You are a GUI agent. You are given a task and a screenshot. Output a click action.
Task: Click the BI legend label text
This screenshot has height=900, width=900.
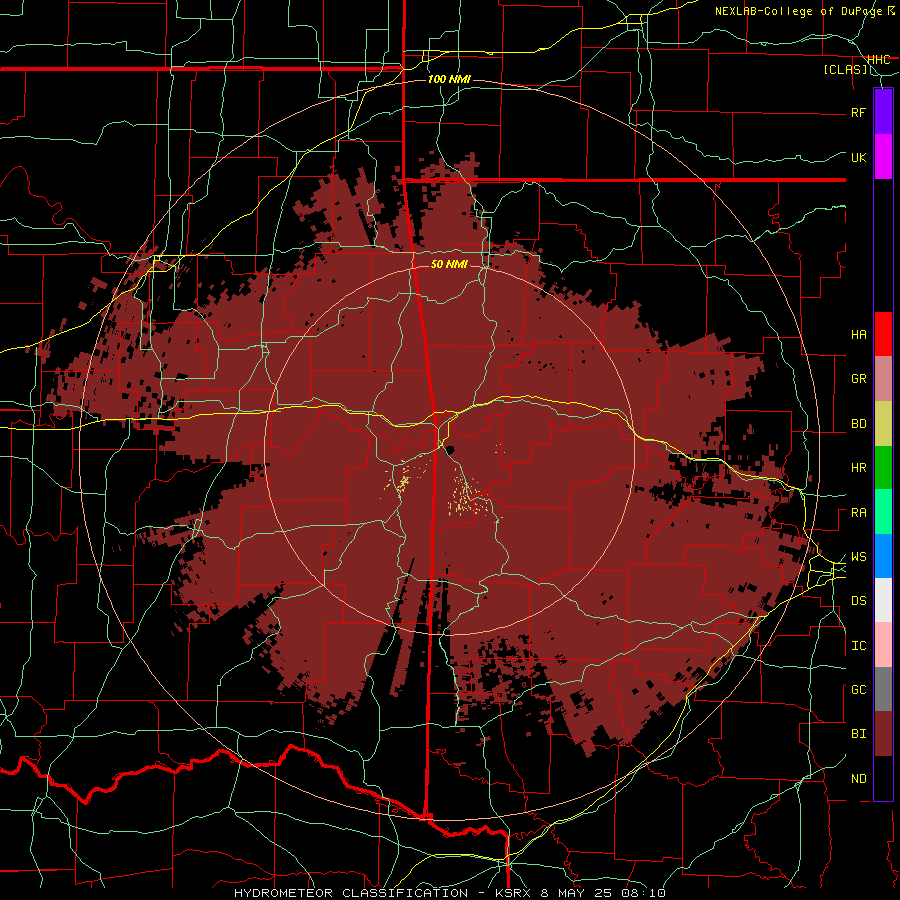coord(858,734)
